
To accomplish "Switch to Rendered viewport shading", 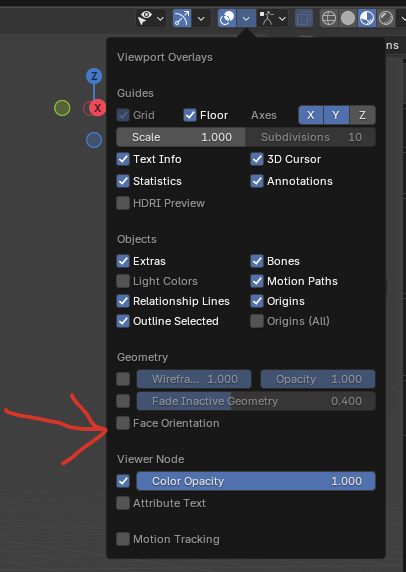I will (x=386, y=18).
